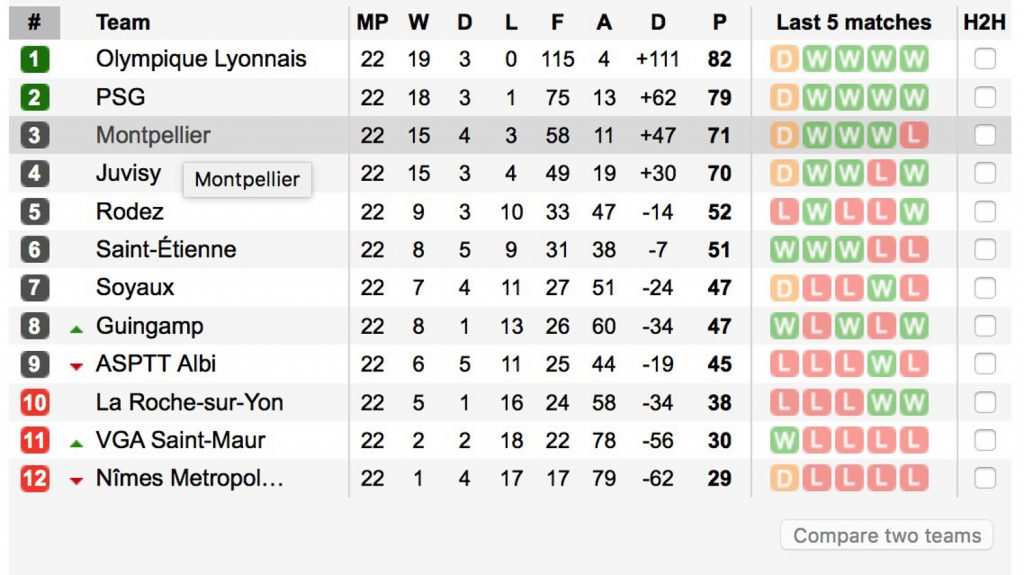Image resolution: width=1024 pixels, height=575 pixels.
Task: Click Guingamp's green up-arrow indicator
Action: coord(76,328)
